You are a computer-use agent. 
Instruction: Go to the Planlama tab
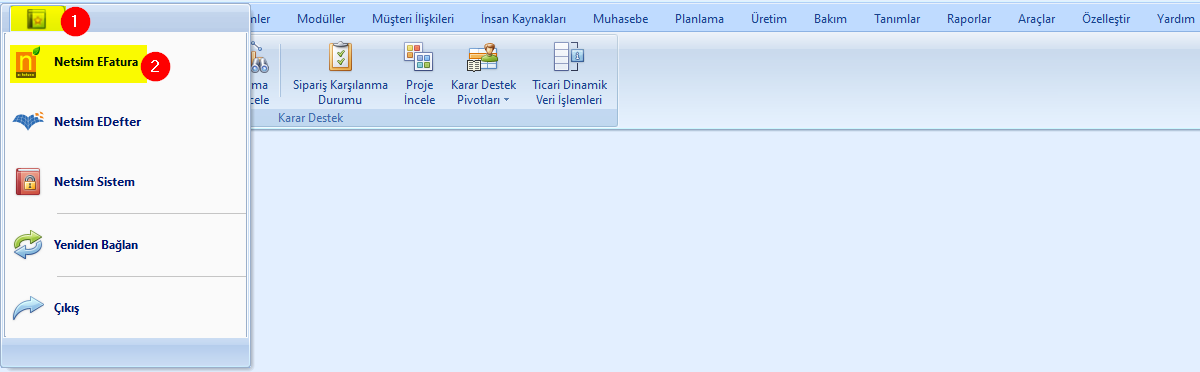click(x=700, y=19)
